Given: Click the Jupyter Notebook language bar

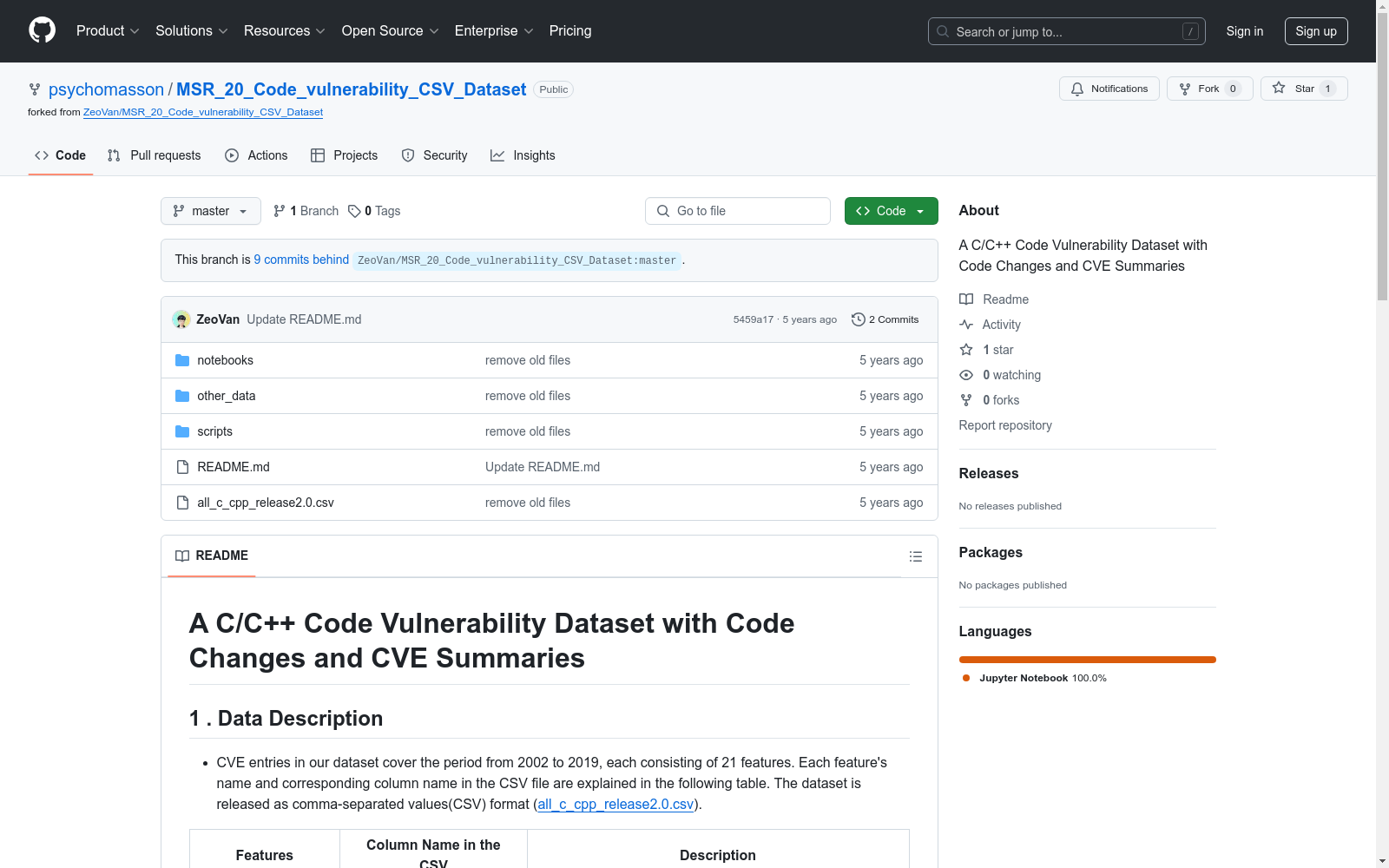Looking at the screenshot, I should [x=1086, y=659].
